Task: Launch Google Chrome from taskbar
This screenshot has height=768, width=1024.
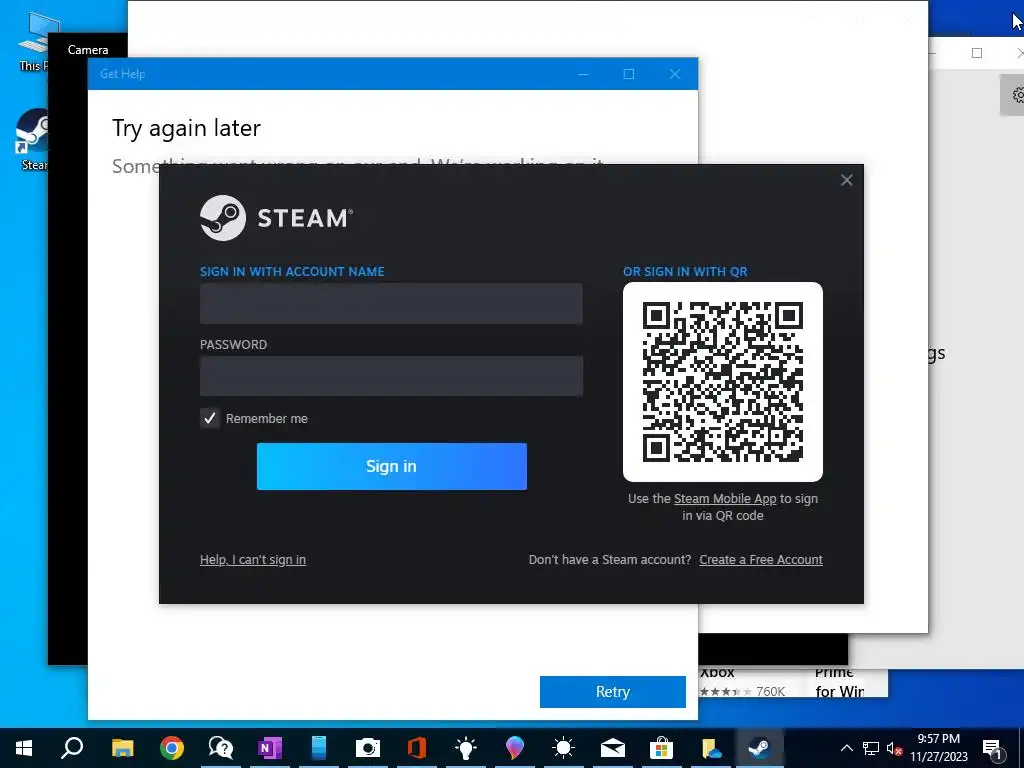Action: 172,748
